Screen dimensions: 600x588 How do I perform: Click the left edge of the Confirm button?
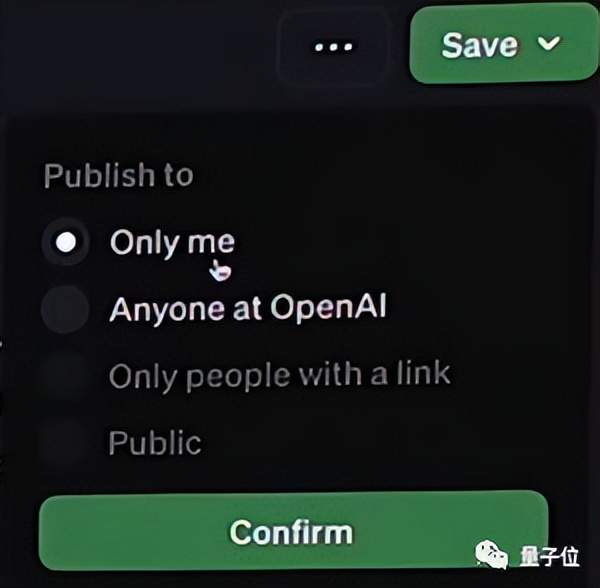(x=50, y=533)
